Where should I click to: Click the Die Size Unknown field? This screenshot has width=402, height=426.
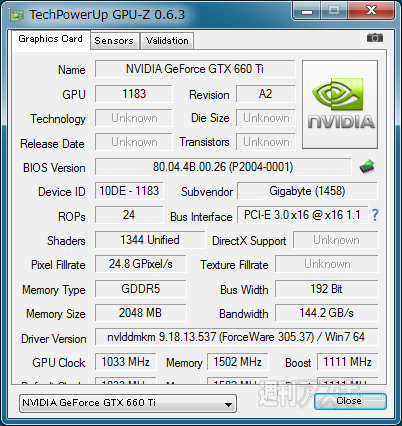(266, 118)
